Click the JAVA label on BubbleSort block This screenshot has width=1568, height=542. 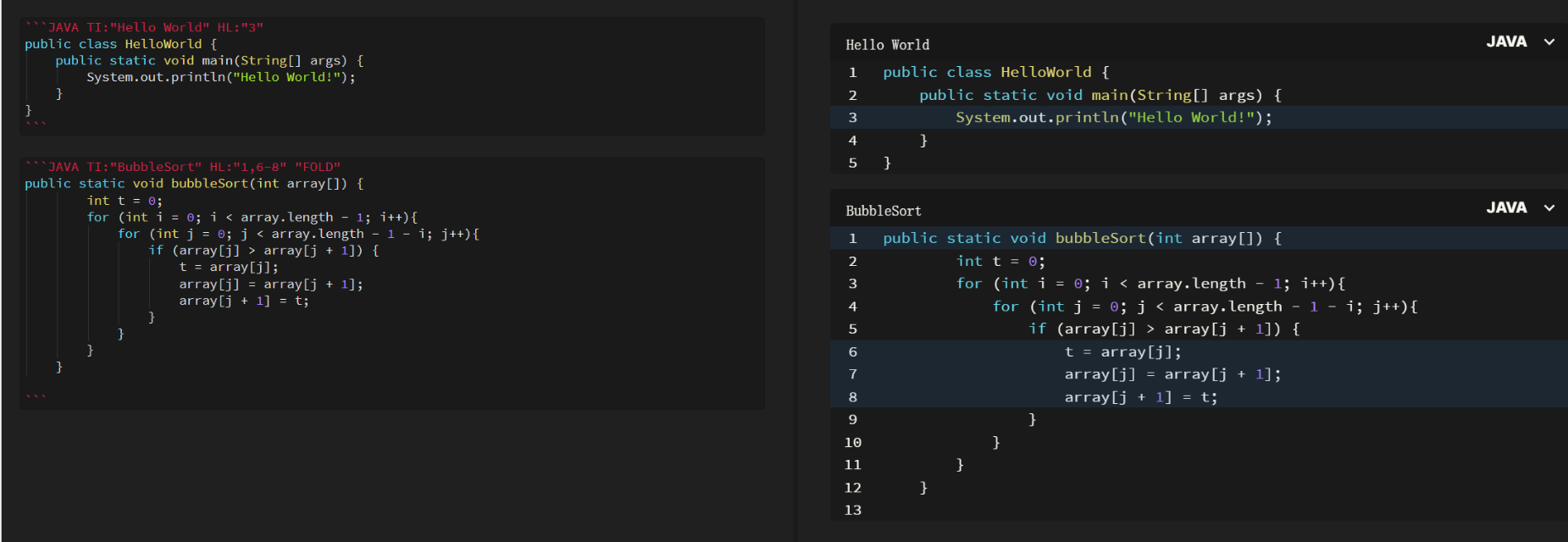(x=1505, y=208)
